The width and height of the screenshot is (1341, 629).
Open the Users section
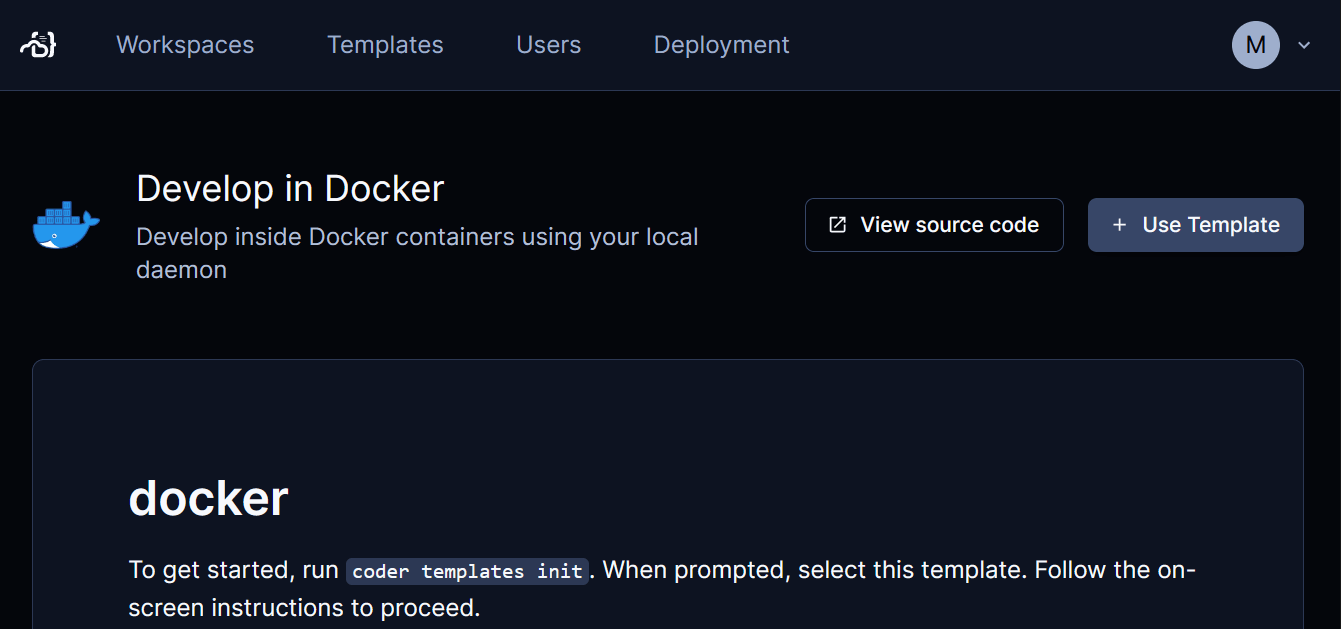(x=548, y=45)
